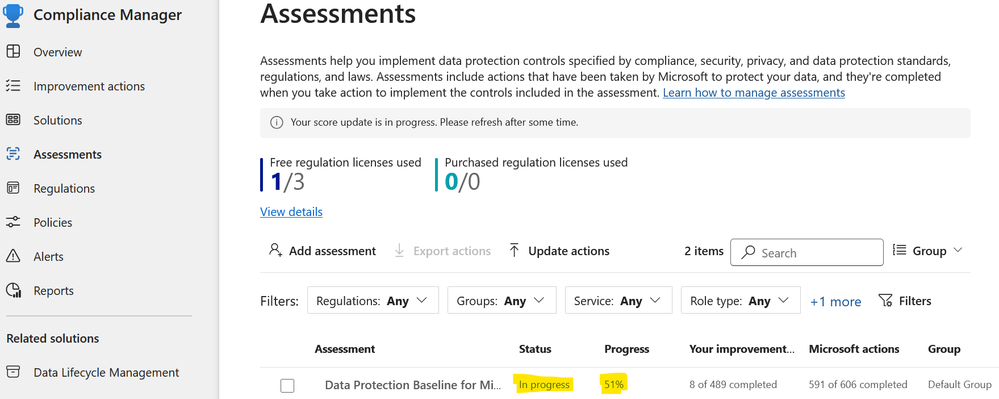Click the Add assessment button
Screen dimensions: 999x399
[322, 251]
